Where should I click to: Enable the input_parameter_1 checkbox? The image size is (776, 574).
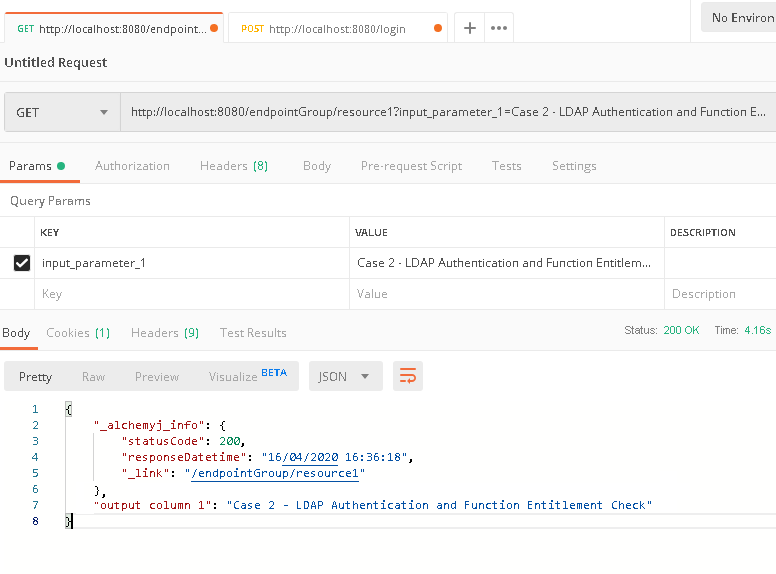21,263
